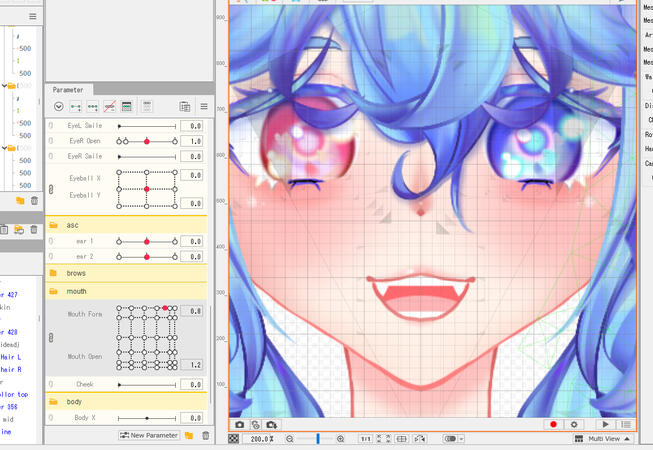
Task: Open the canvas settings gear icon
Action: click(x=575, y=424)
